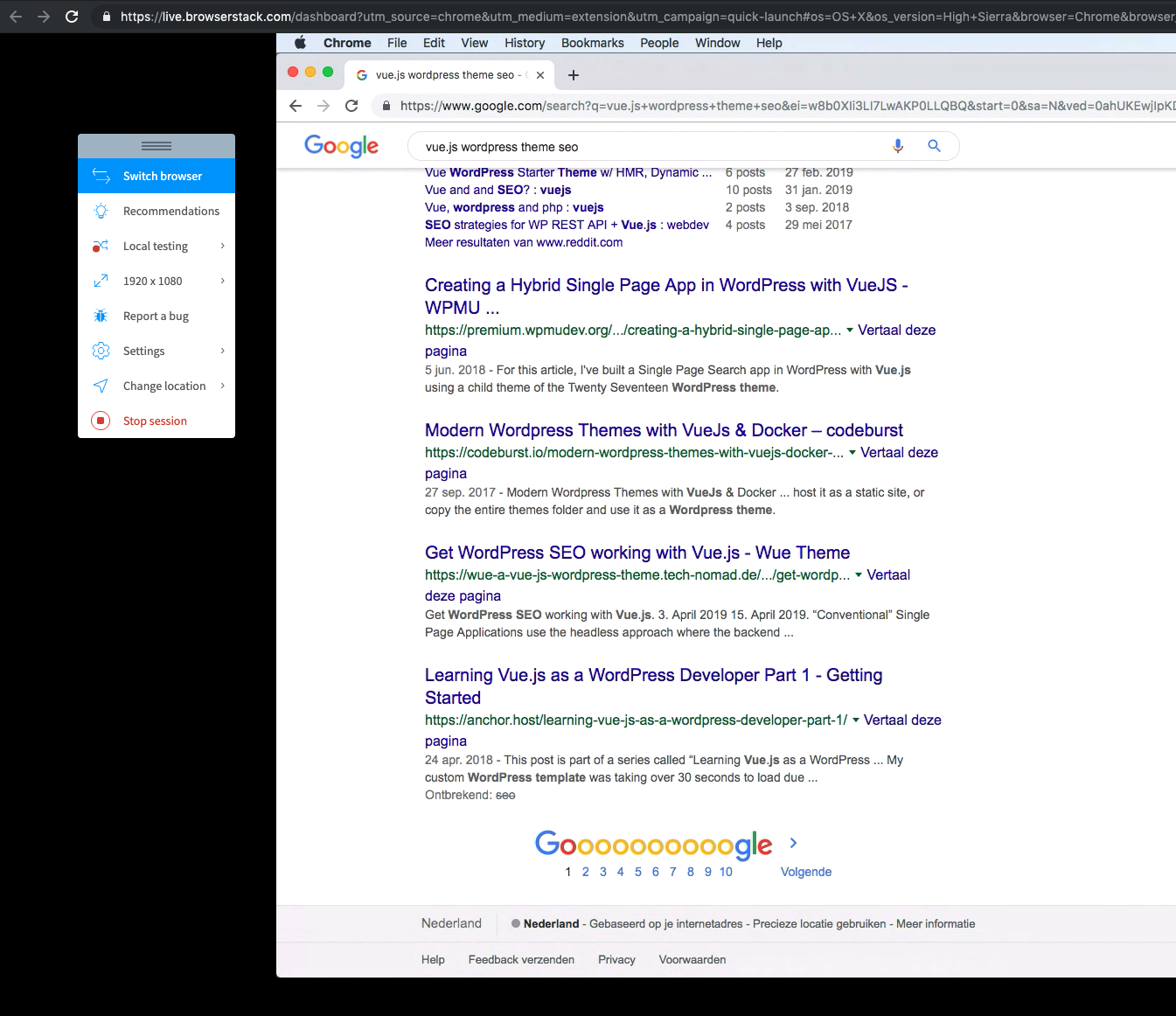This screenshot has height=1016, width=1176.
Task: Close the vue.js wordpress theme seo tab
Action: tap(540, 75)
